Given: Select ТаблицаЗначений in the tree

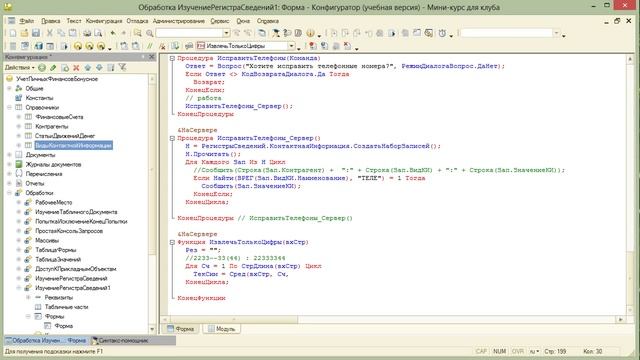Looking at the screenshot, I should point(58,259).
